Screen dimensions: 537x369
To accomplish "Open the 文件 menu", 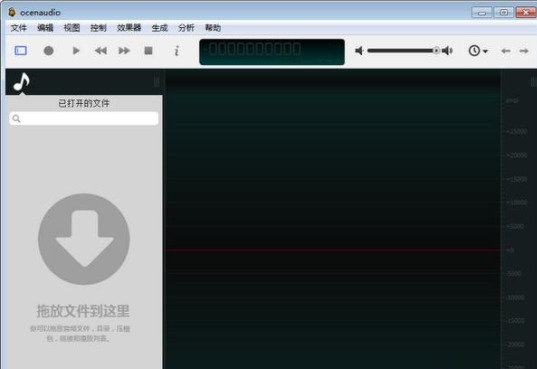I will click(18, 28).
